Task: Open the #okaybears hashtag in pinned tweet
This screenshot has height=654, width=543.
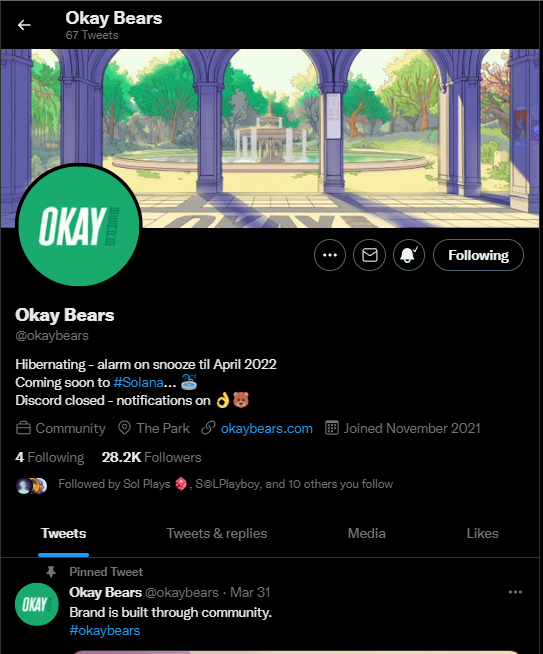Action: point(105,630)
